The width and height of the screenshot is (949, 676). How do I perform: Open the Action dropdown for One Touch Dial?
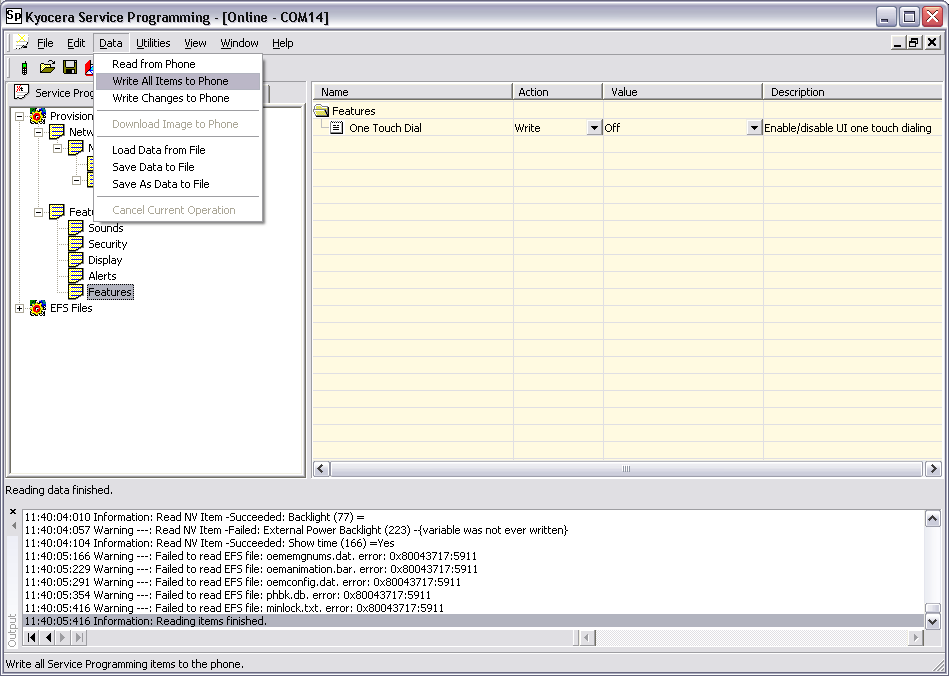[x=594, y=128]
